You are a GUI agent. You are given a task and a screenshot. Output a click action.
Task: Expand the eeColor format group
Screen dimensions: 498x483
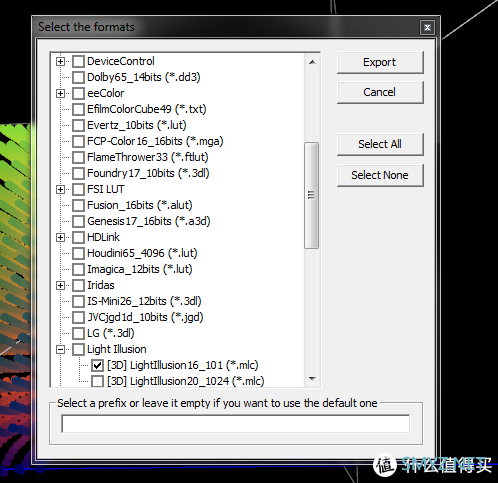tap(60, 93)
